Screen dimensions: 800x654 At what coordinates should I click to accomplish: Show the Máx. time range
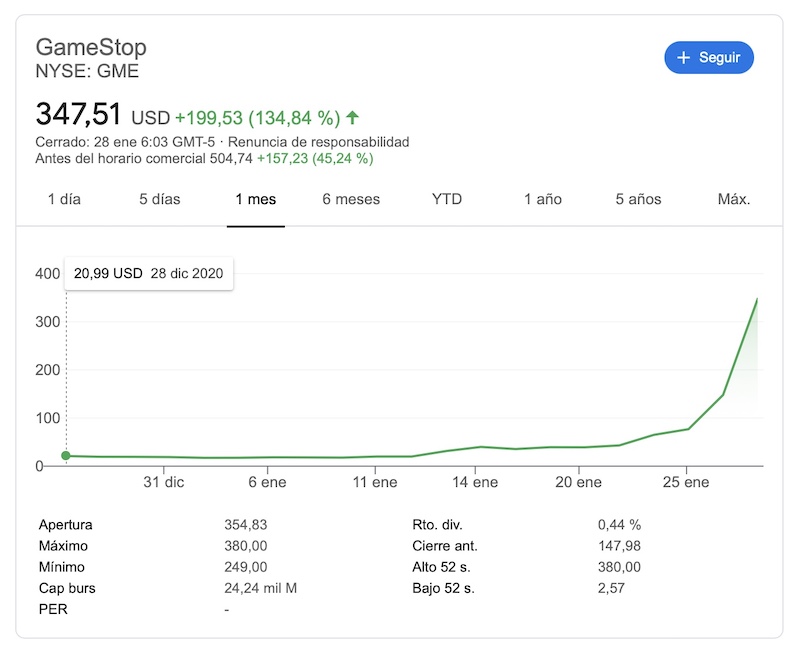coord(734,199)
